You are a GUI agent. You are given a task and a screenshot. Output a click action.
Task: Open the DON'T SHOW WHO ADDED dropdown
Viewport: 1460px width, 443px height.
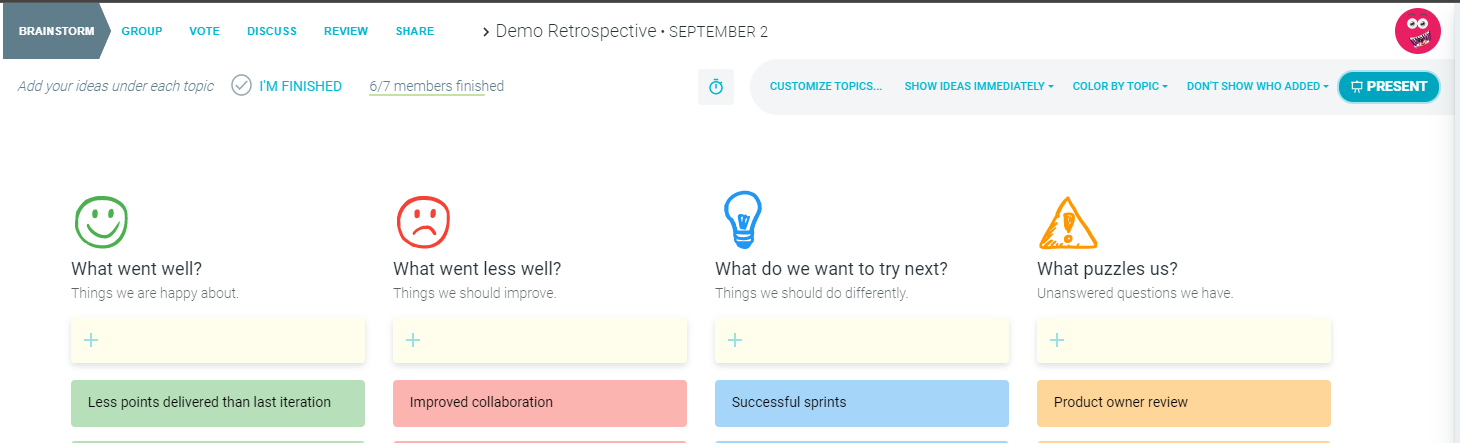[x=1257, y=86]
